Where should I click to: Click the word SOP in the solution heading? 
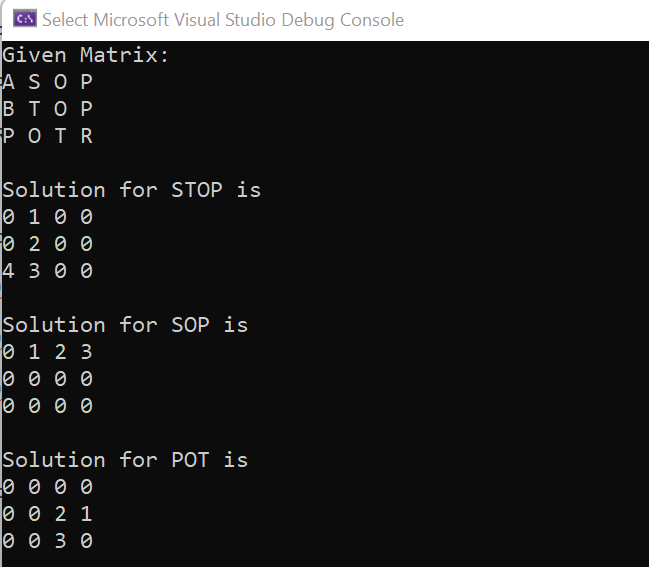[x=190, y=325]
